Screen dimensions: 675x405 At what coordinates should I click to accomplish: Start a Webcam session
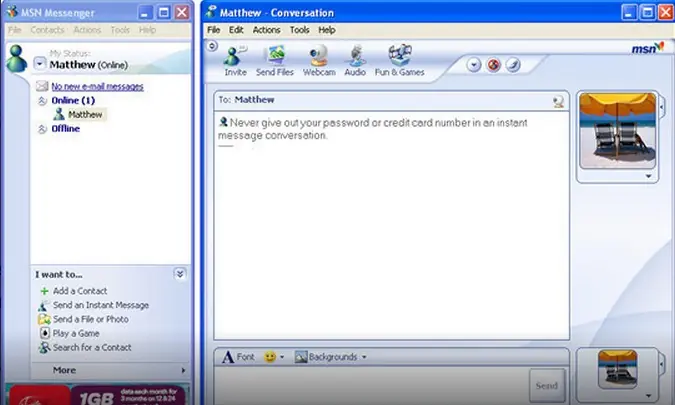coord(319,61)
